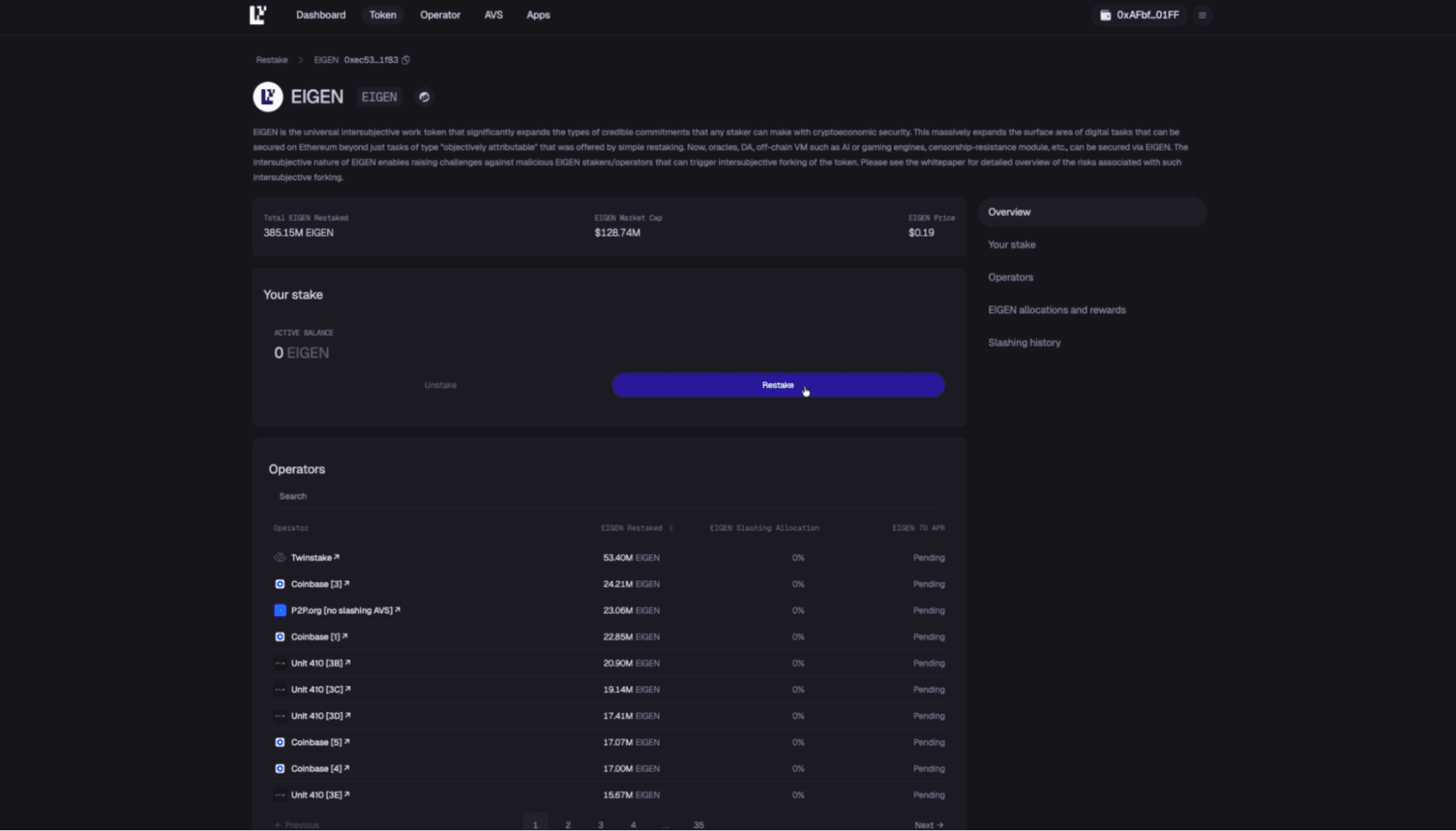Open the hamburger menu icon
Viewport: 1456px width, 831px height.
coord(1202,15)
